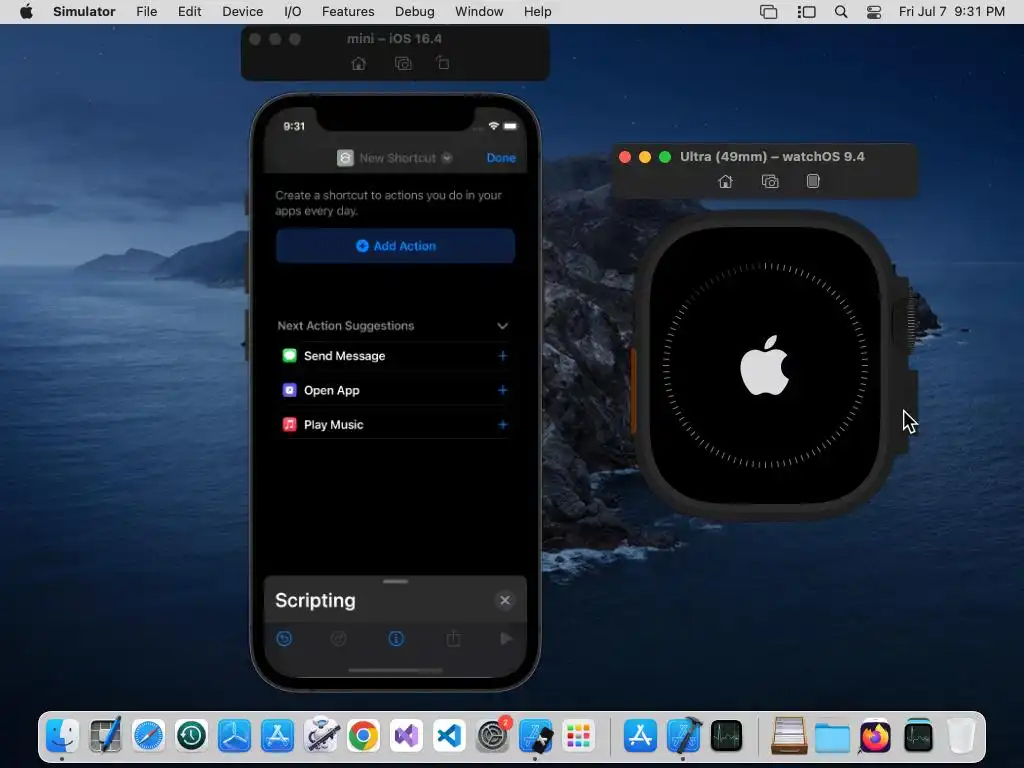1024x768 pixels.
Task: Tap the undo icon in the Shortcuts bottom bar
Action: point(284,639)
